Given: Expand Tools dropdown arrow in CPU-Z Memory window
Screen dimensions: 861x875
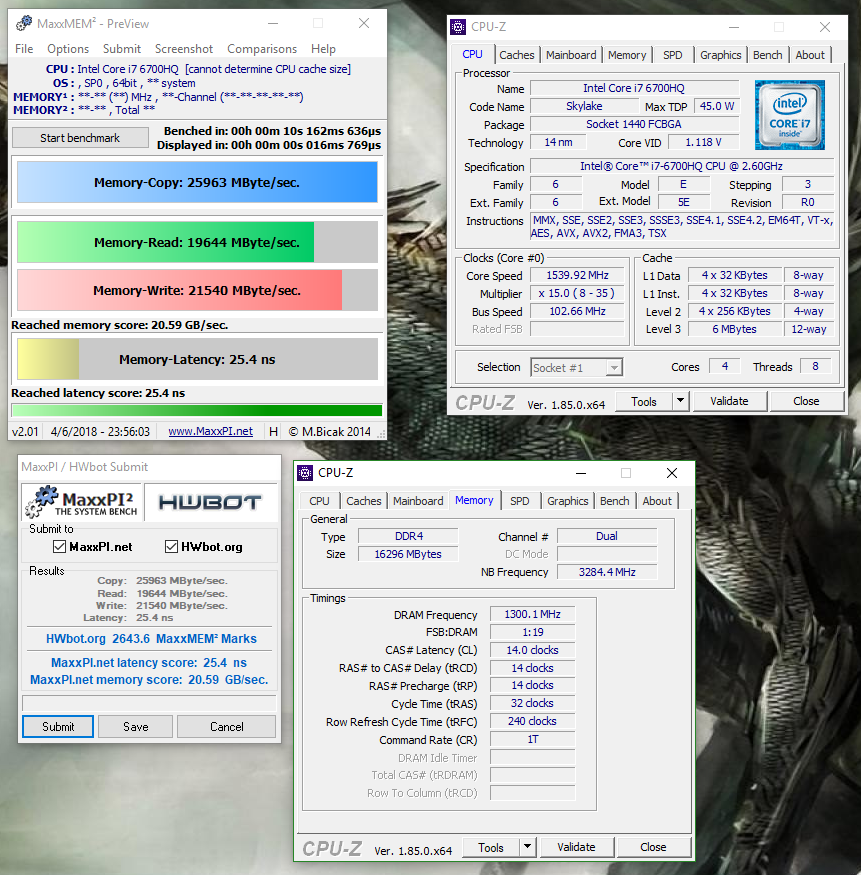Looking at the screenshot, I should (527, 847).
